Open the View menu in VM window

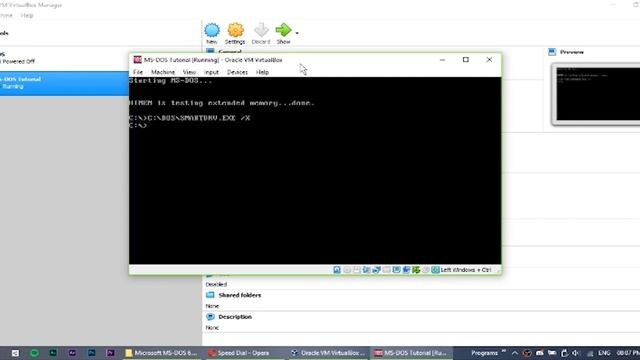[x=189, y=72]
